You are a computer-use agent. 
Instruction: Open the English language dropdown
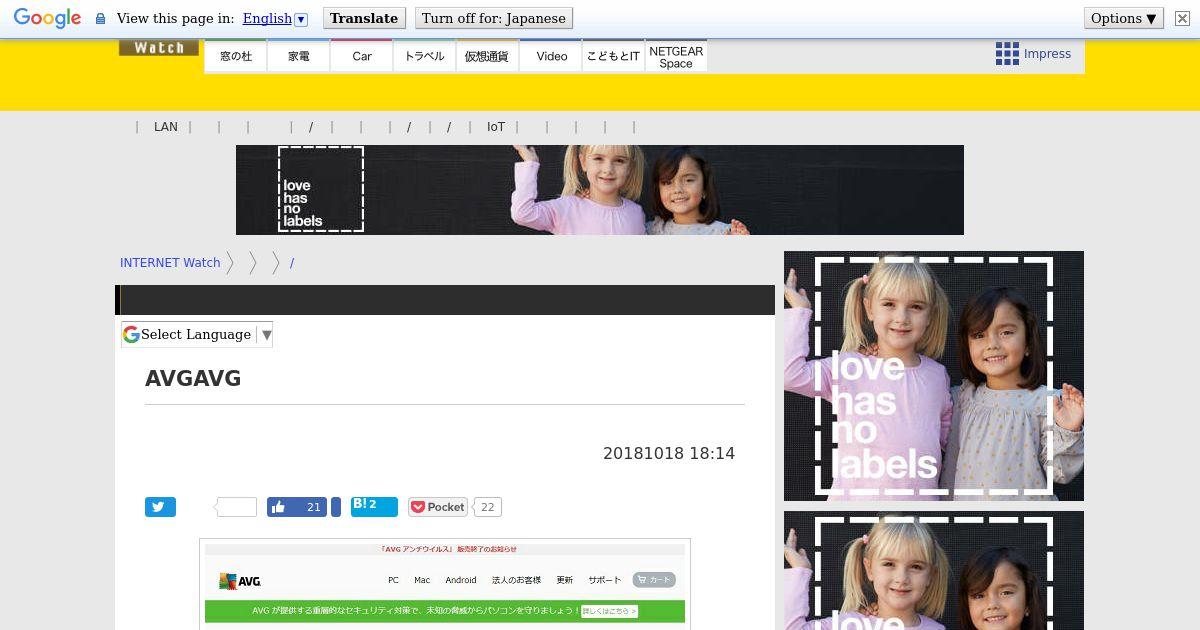275,18
